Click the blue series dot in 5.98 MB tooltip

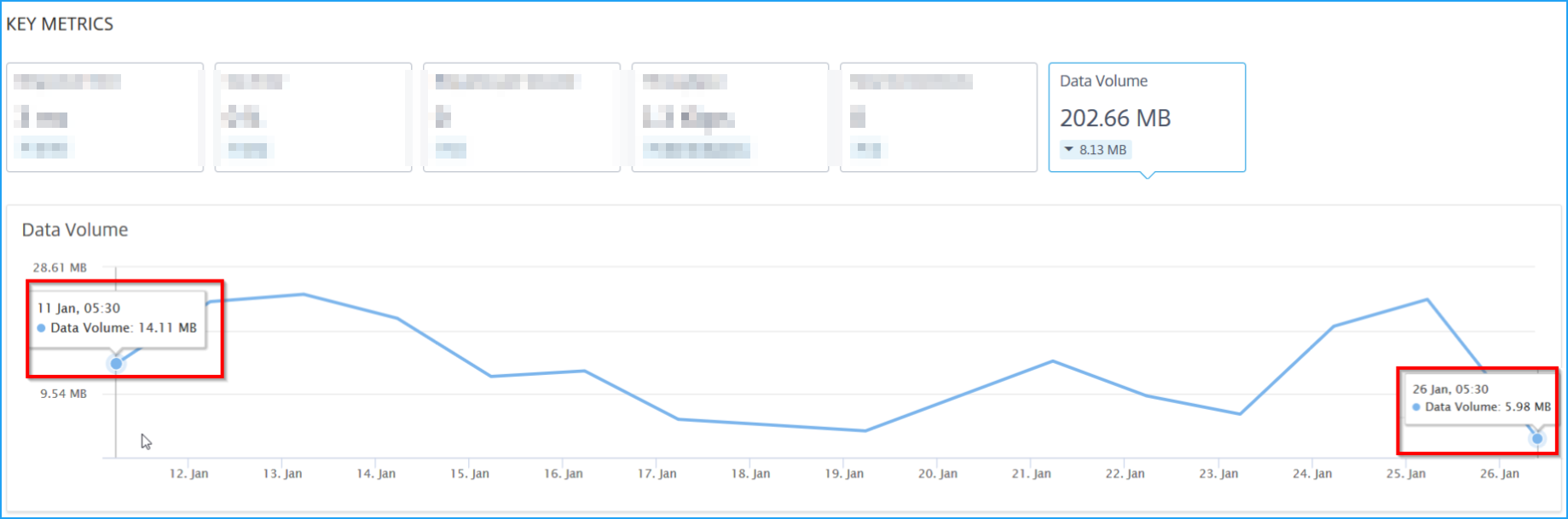(1416, 407)
